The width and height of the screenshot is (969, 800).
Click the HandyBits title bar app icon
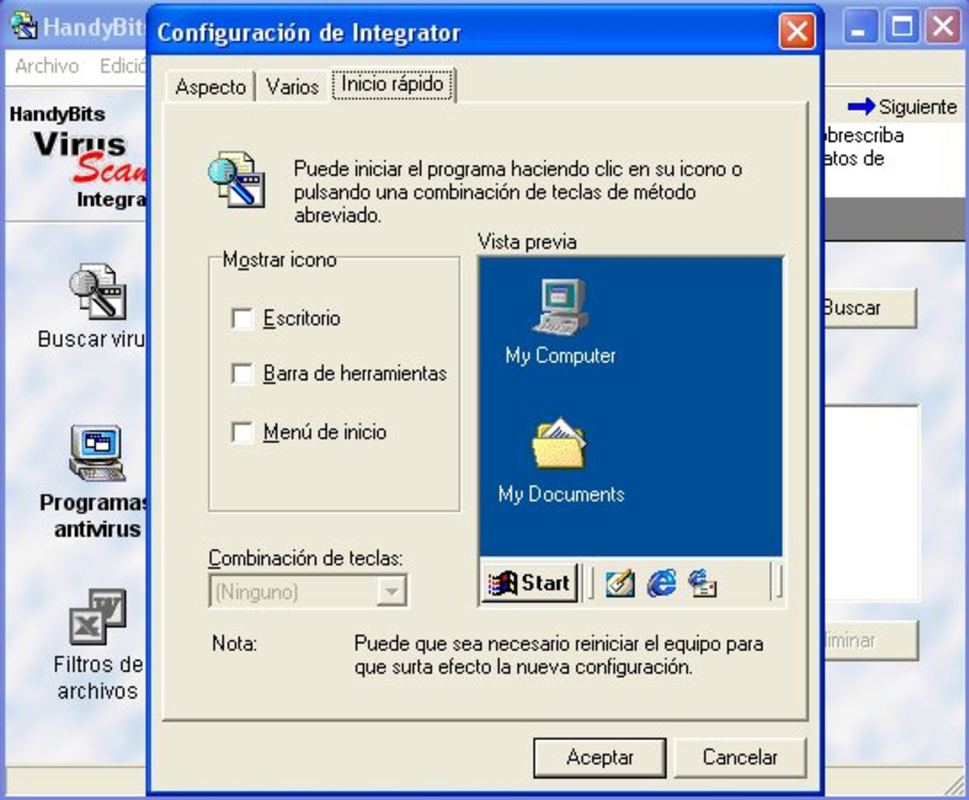coord(23,26)
